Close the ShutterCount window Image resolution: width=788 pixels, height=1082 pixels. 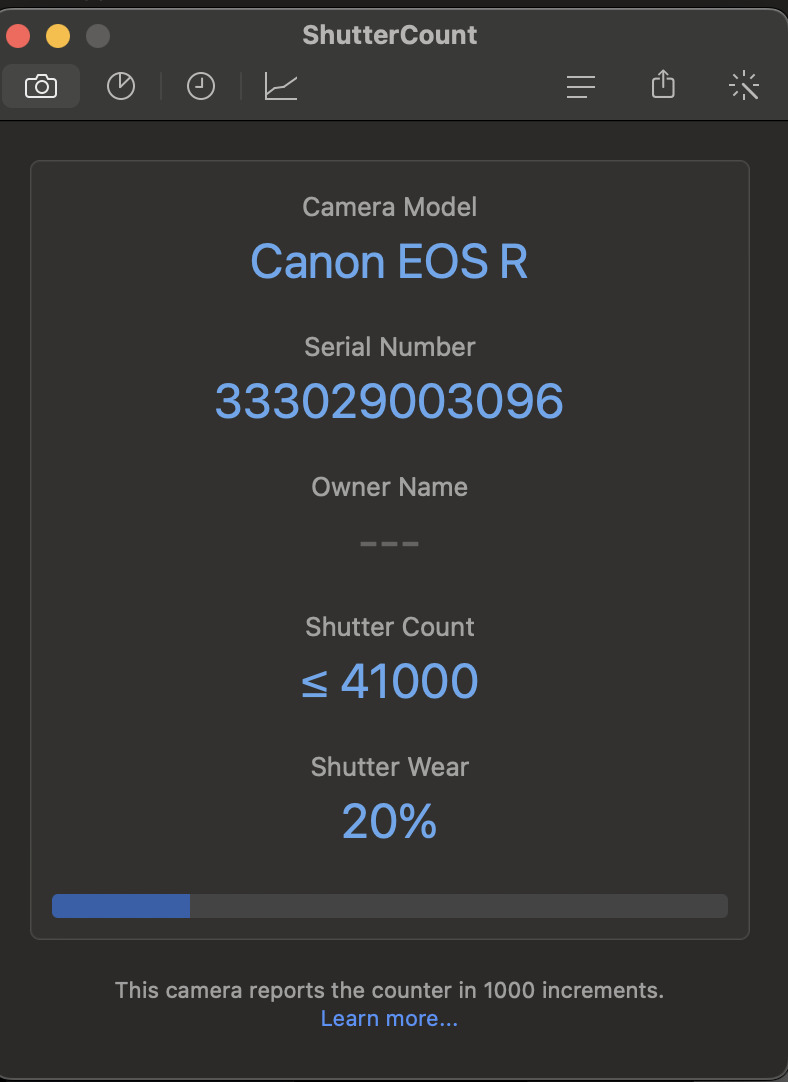click(18, 37)
